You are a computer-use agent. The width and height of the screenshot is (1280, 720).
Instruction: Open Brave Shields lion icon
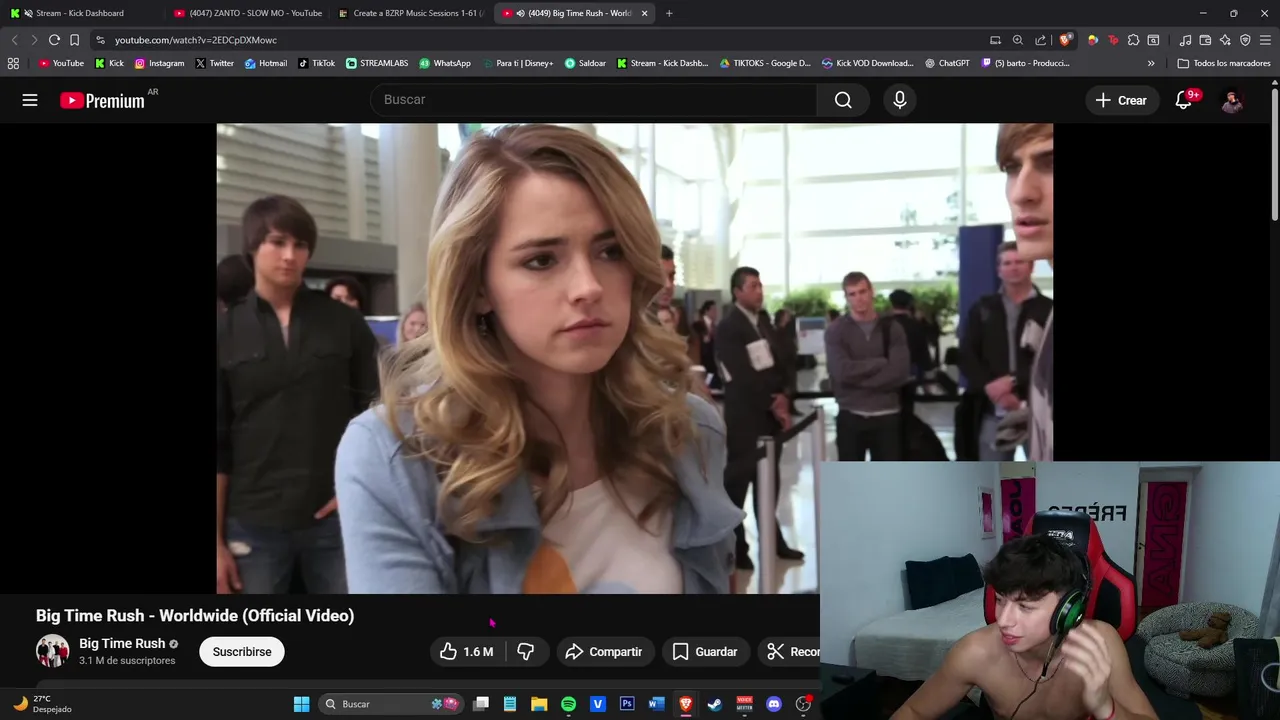click(1065, 40)
